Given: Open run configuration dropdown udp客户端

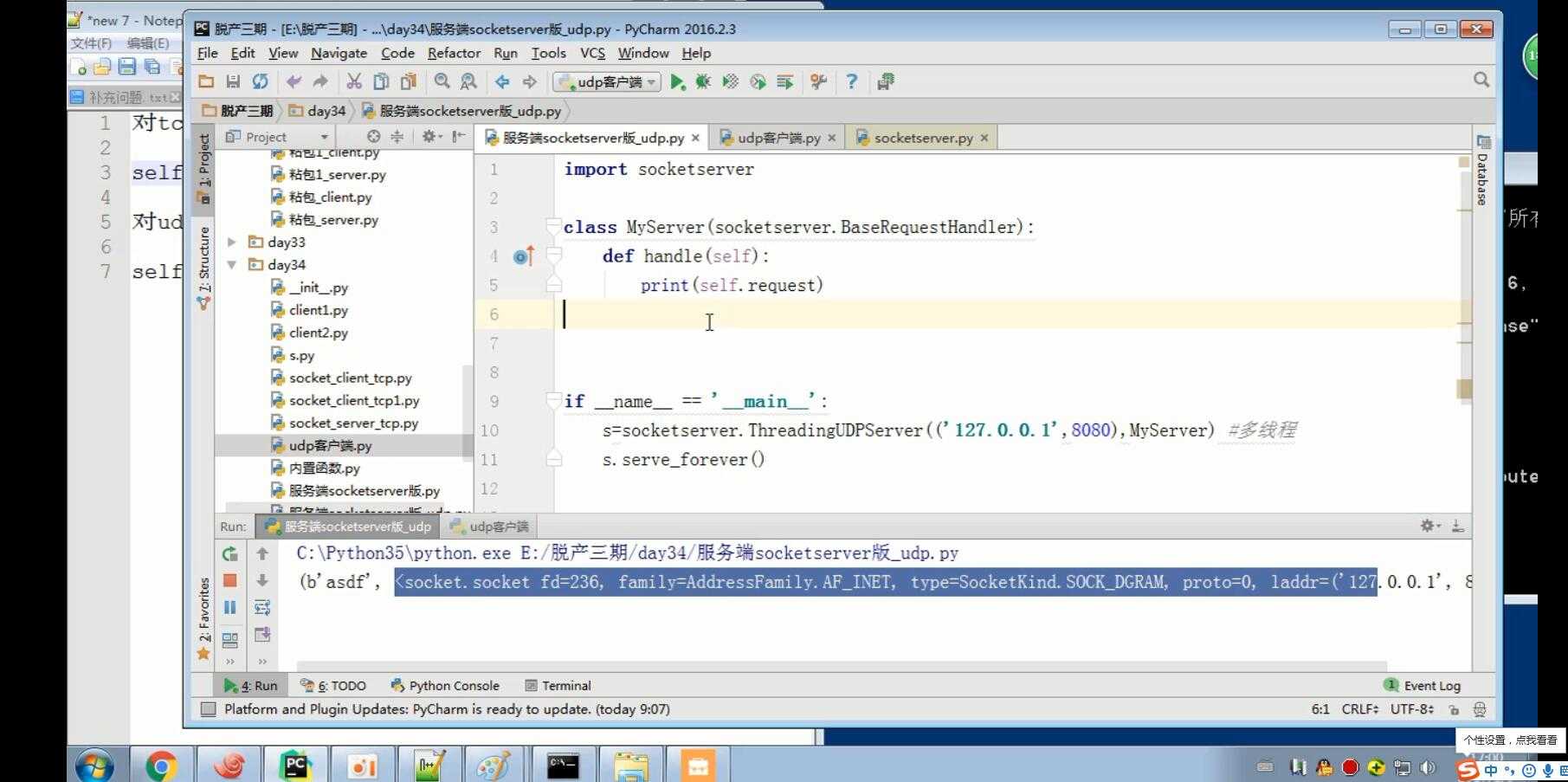Looking at the screenshot, I should click(608, 81).
